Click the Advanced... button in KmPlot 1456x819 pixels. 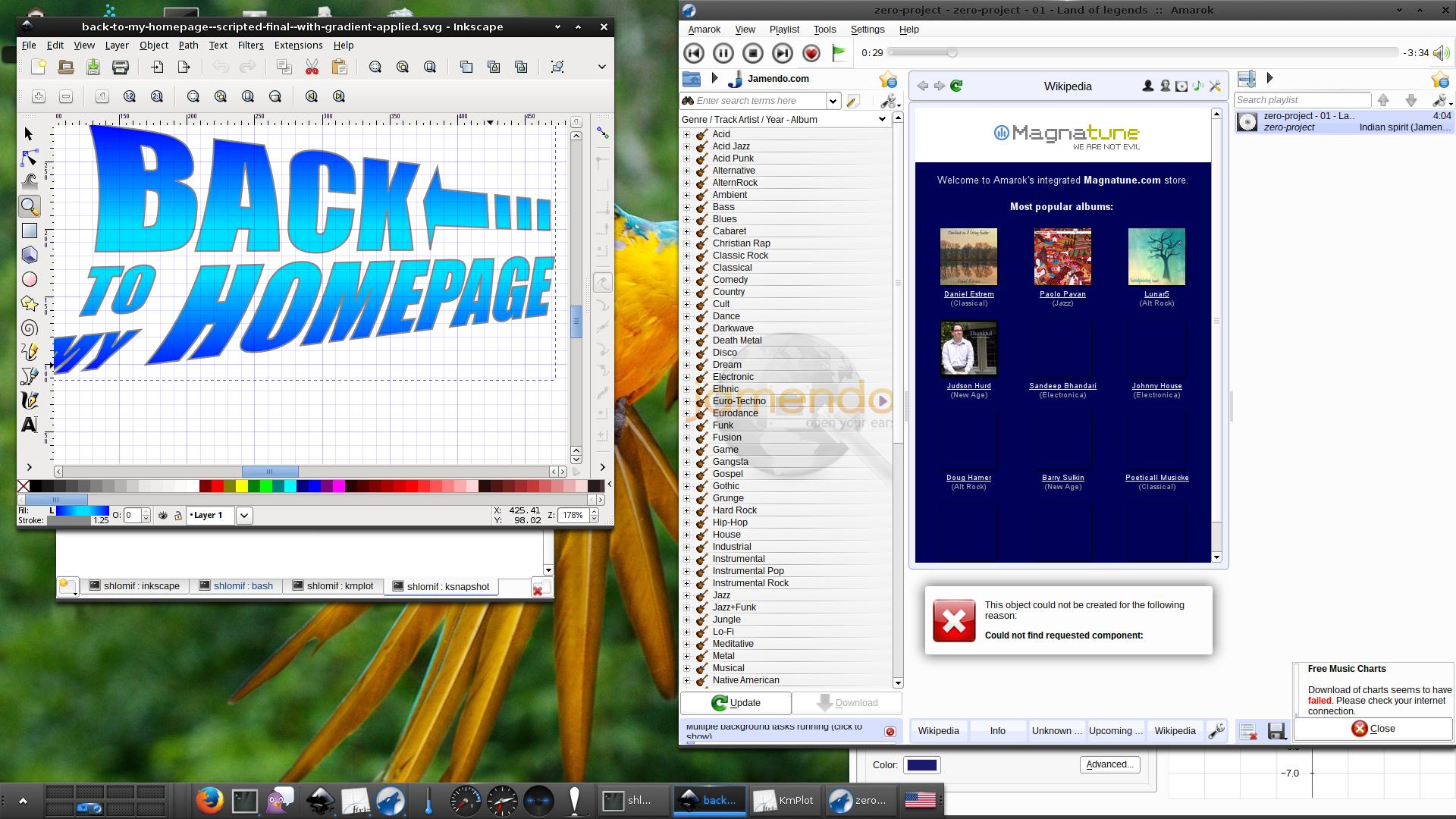pos(1109,764)
